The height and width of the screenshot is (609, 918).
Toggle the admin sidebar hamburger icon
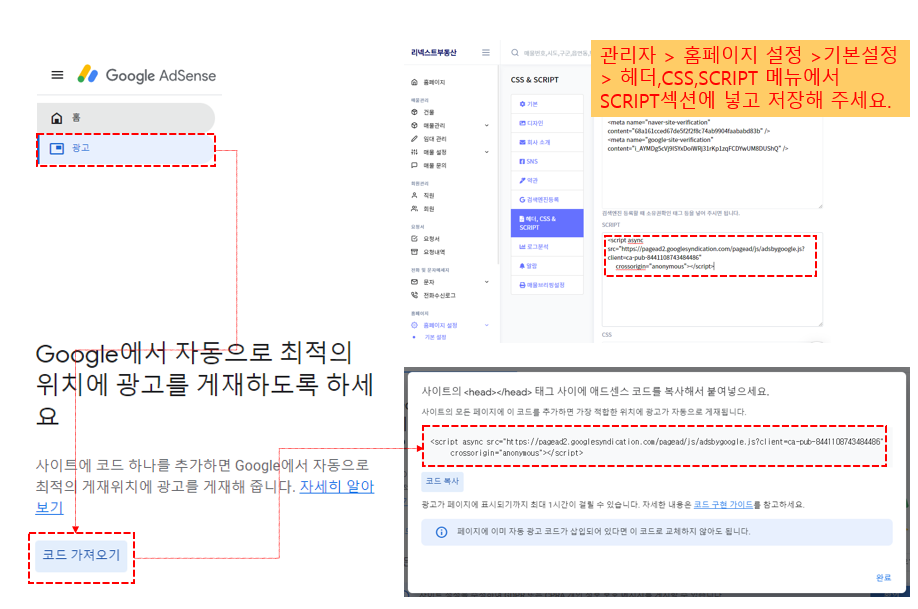click(486, 53)
